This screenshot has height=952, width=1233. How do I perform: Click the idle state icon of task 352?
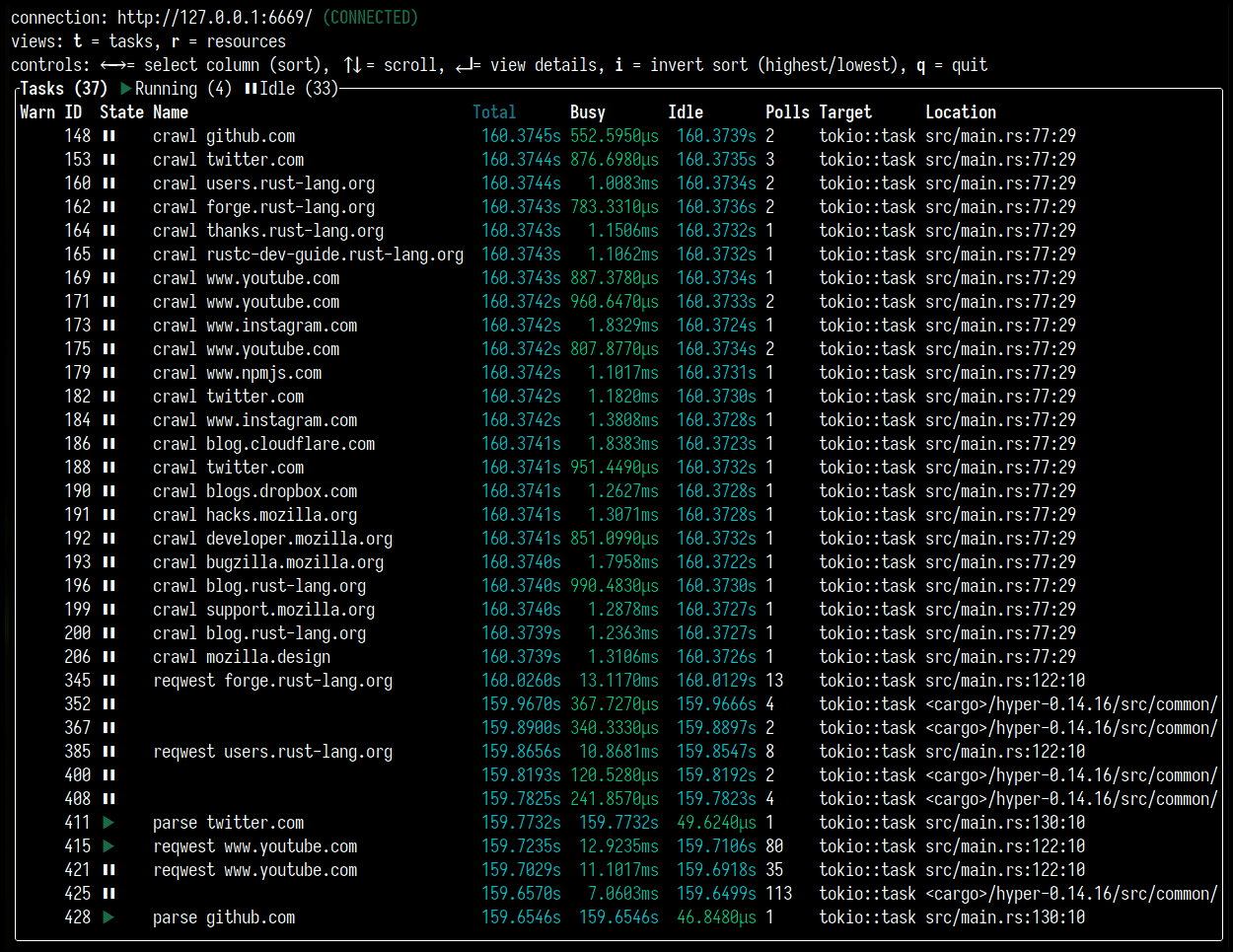[x=109, y=704]
